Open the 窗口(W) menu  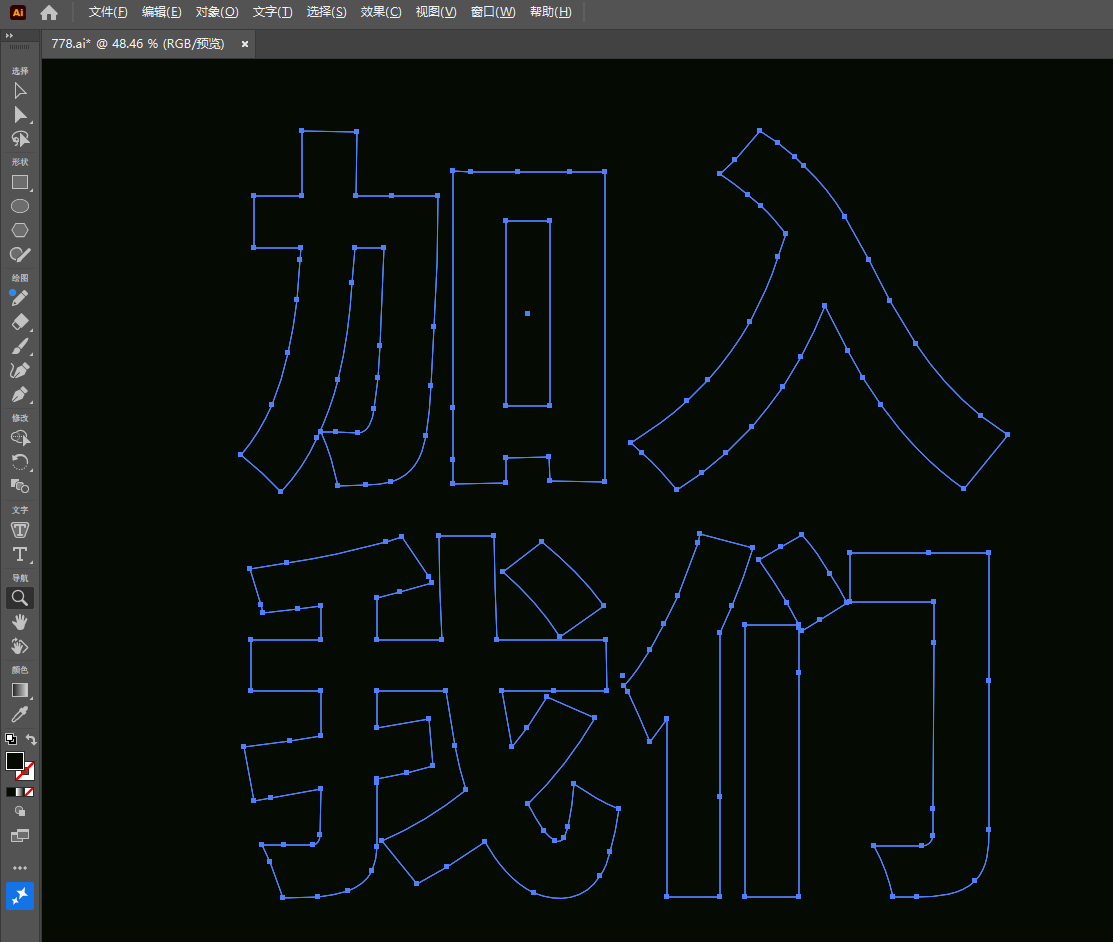tap(493, 12)
